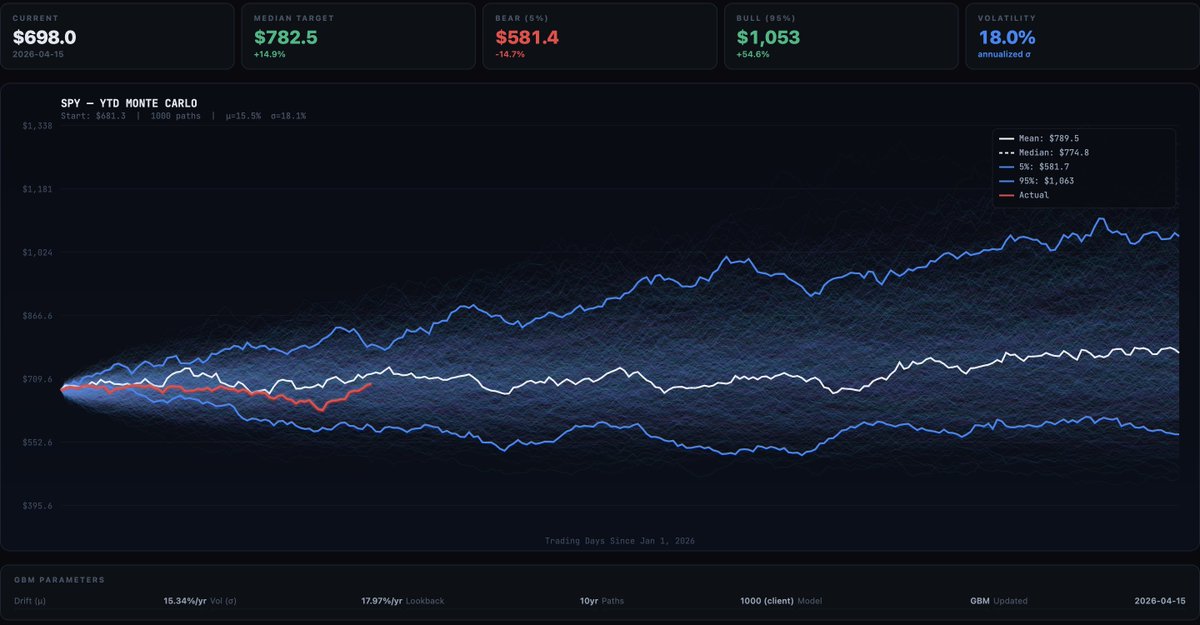Image resolution: width=1200 pixels, height=625 pixels.
Task: Click the annualized σ label
Action: pyautogui.click(x=1005, y=55)
